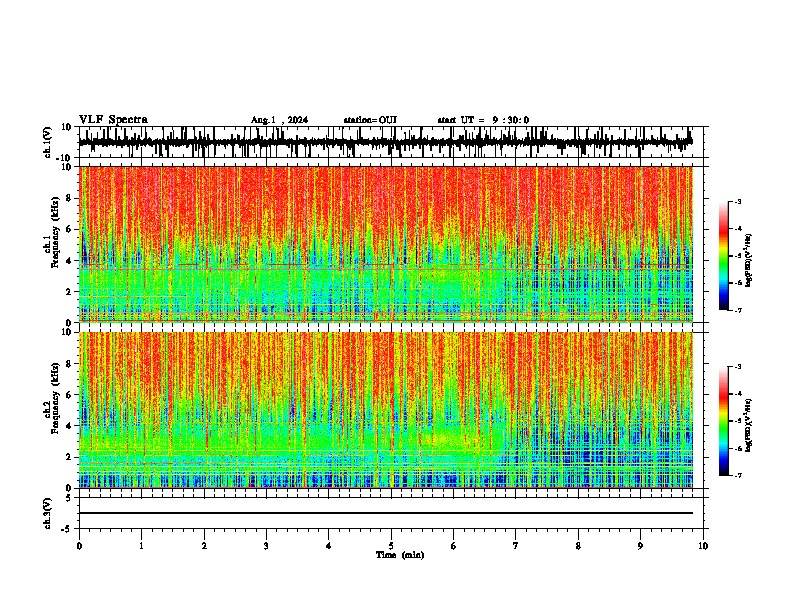This screenshot has height=612, width=792.
Task: Click the "5" tick on the time axis
Action: pyautogui.click(x=391, y=546)
